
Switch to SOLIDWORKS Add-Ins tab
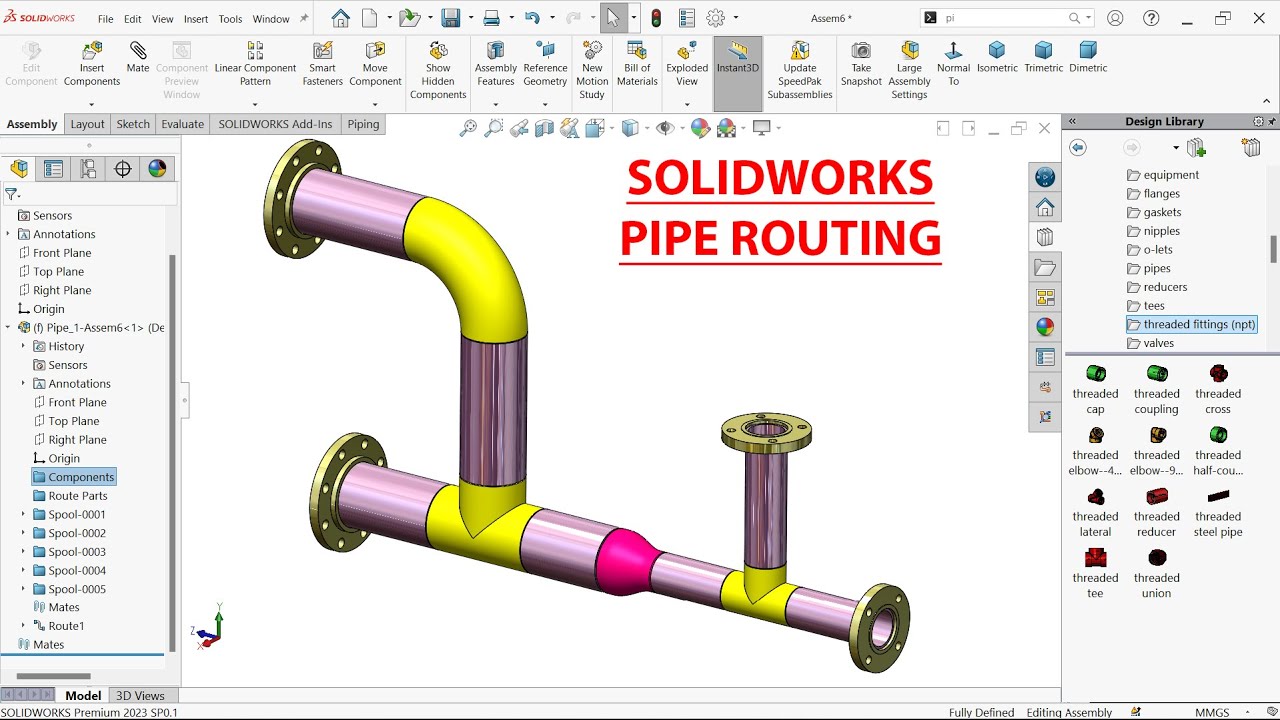pyautogui.click(x=275, y=124)
